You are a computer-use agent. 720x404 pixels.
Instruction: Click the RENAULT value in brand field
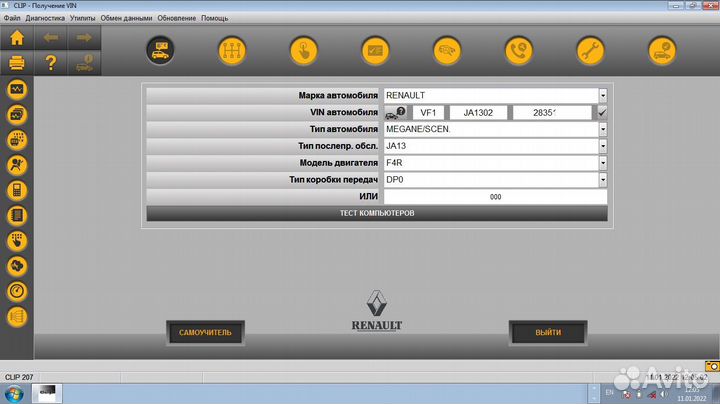(x=405, y=95)
